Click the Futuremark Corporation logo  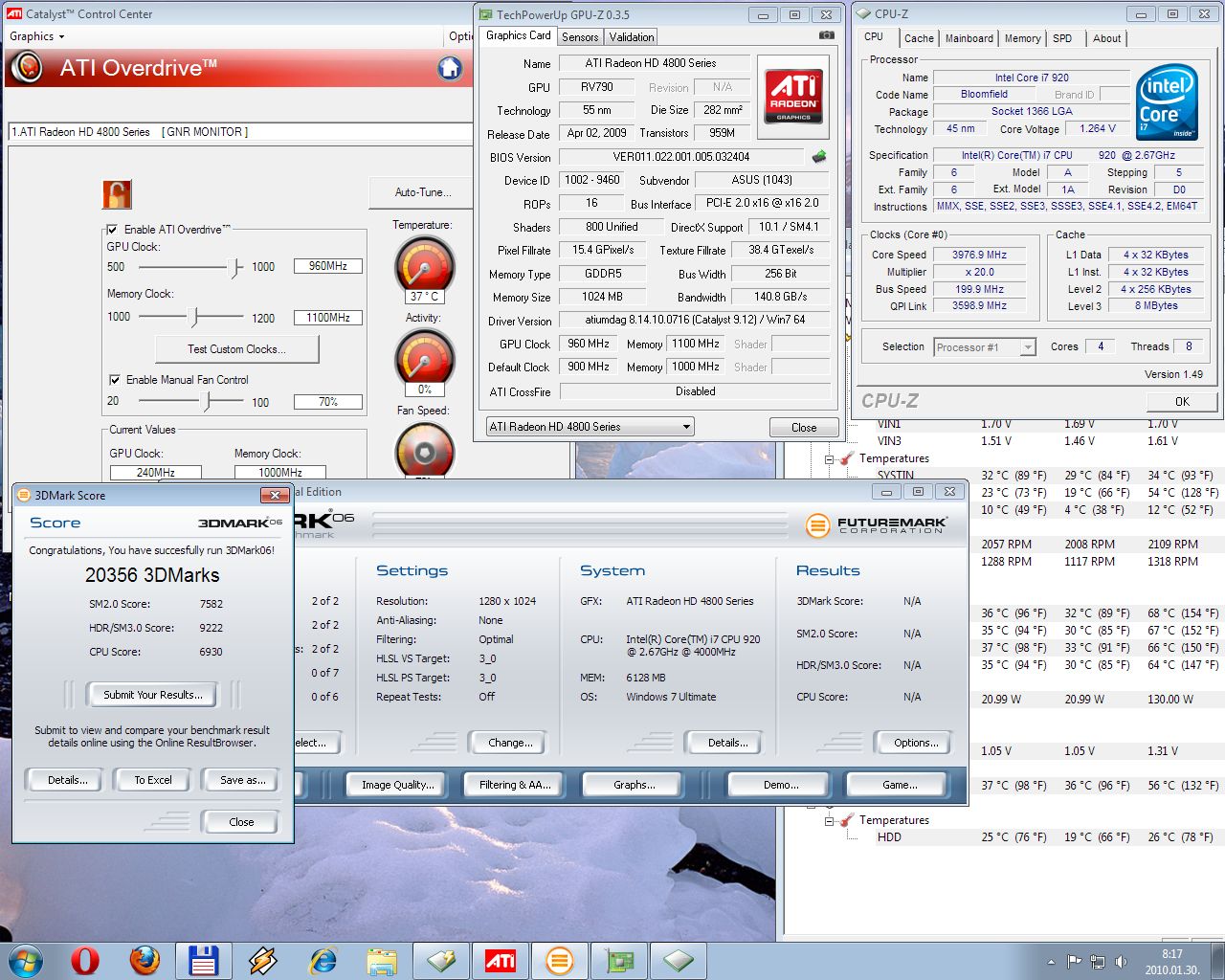[877, 525]
